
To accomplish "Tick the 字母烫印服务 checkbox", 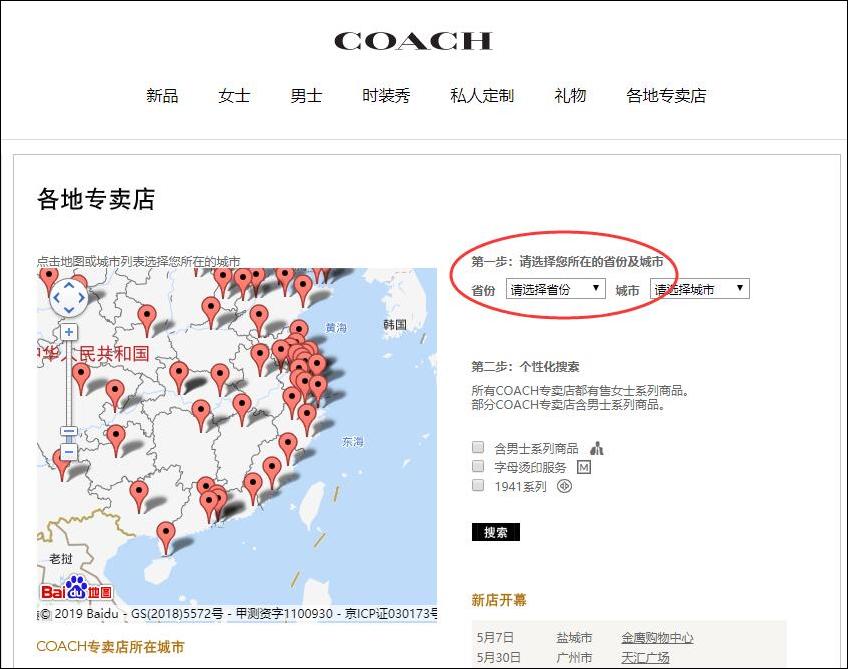I will (x=478, y=466).
